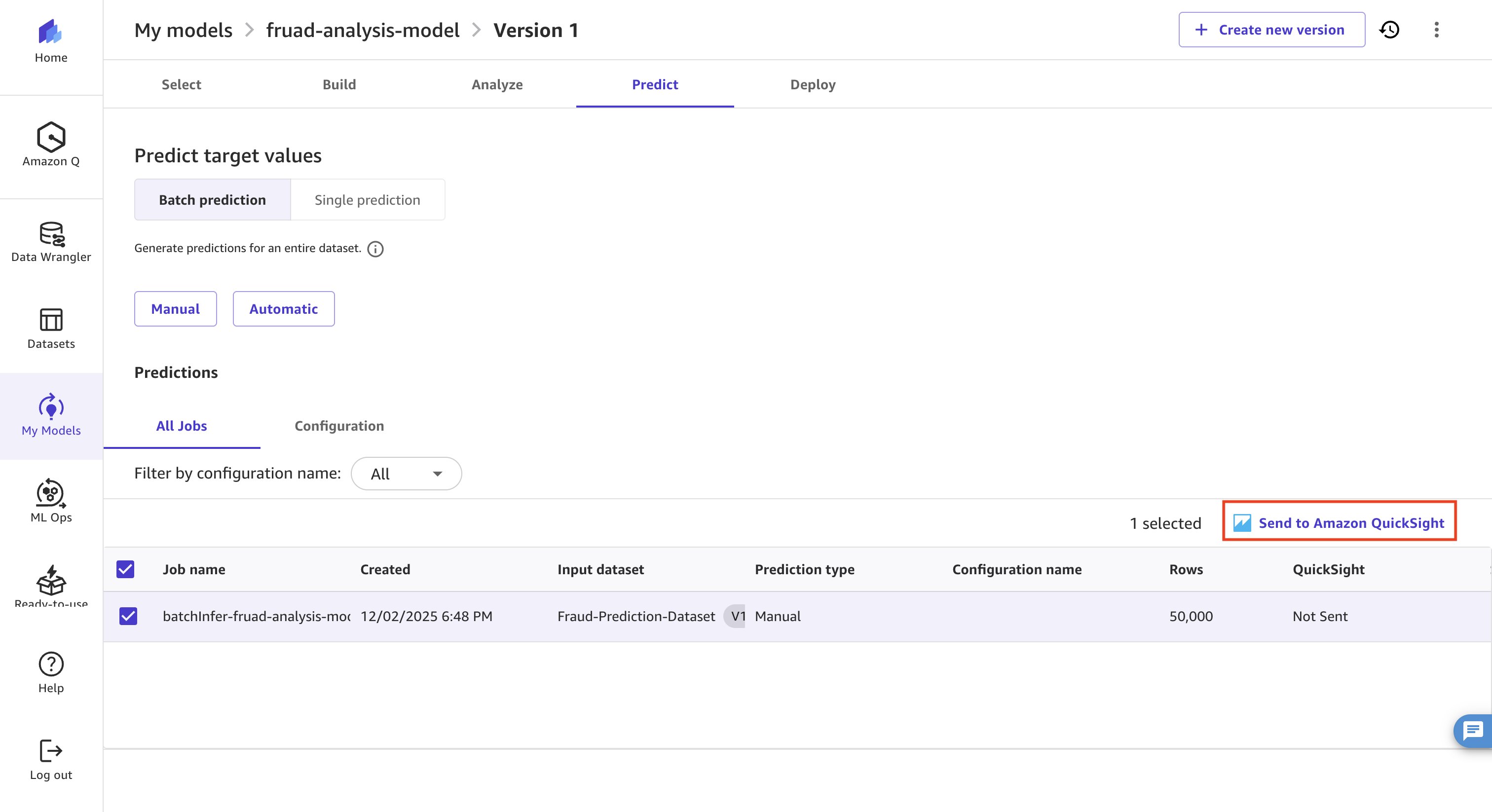The image size is (1492, 812).
Task: Open the Predict tab
Action: point(655,84)
